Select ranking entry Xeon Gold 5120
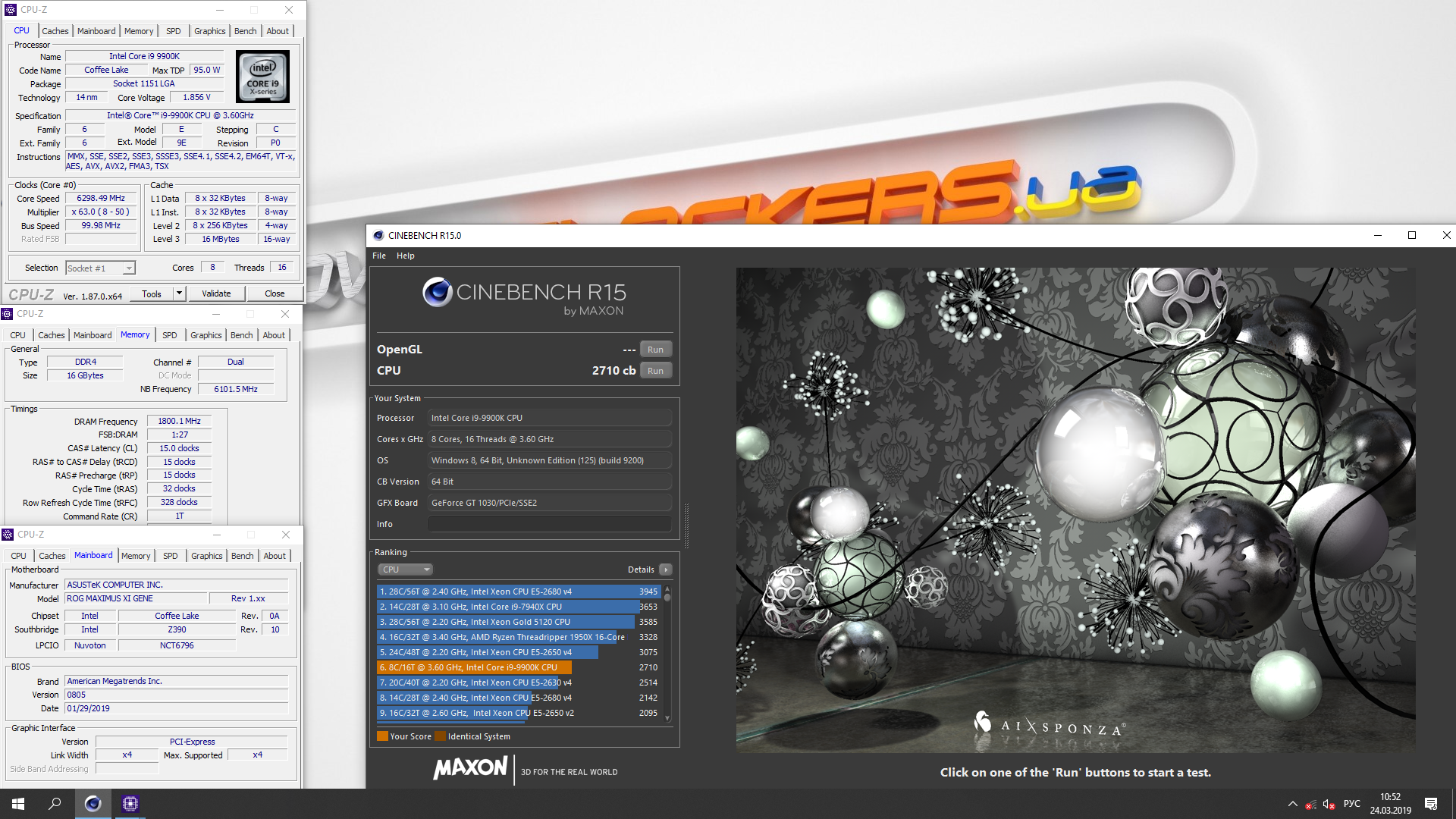This screenshot has height=819, width=1456. click(519, 622)
